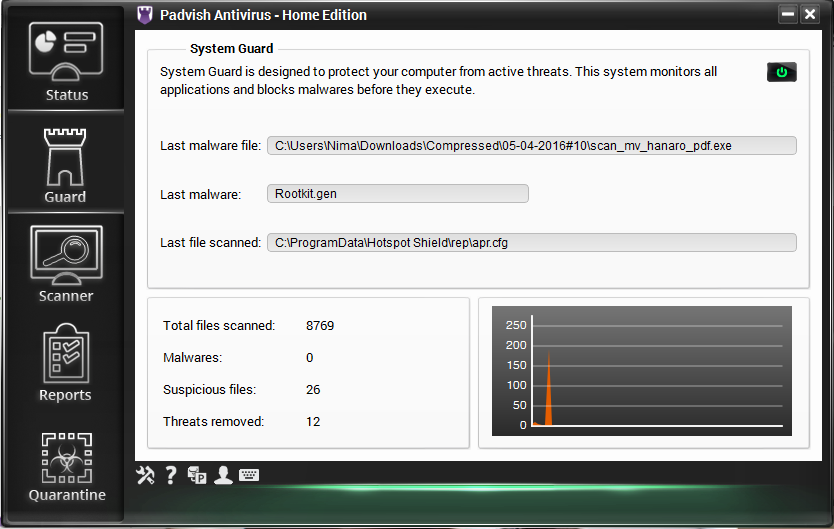Open the Status section in the sidebar

[x=66, y=62]
